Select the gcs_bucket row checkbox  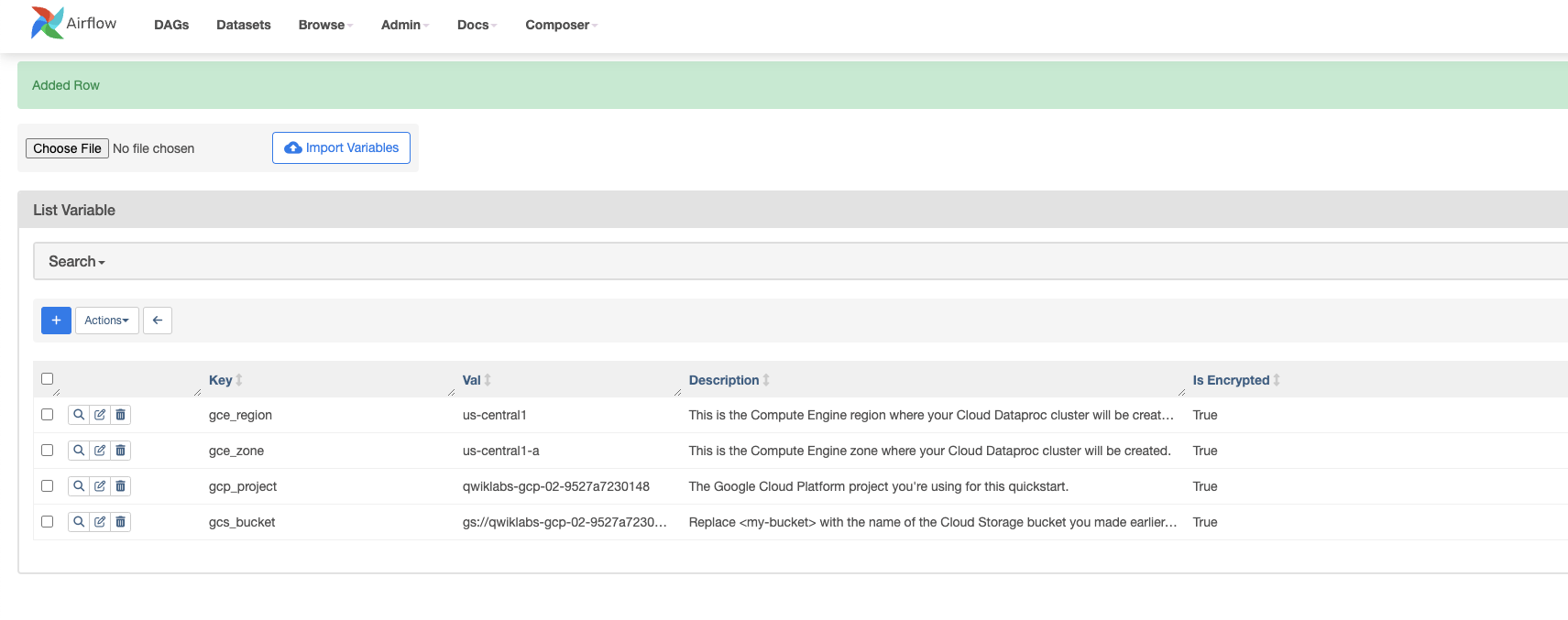click(x=48, y=522)
